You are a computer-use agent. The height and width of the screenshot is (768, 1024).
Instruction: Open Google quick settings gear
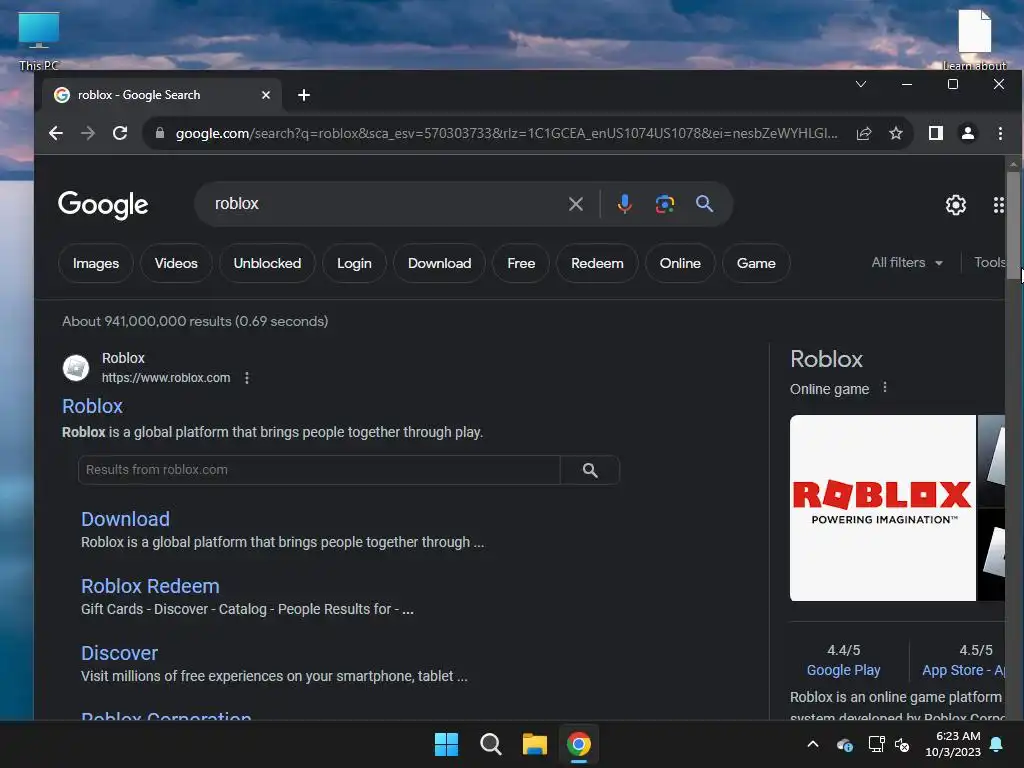pos(955,205)
